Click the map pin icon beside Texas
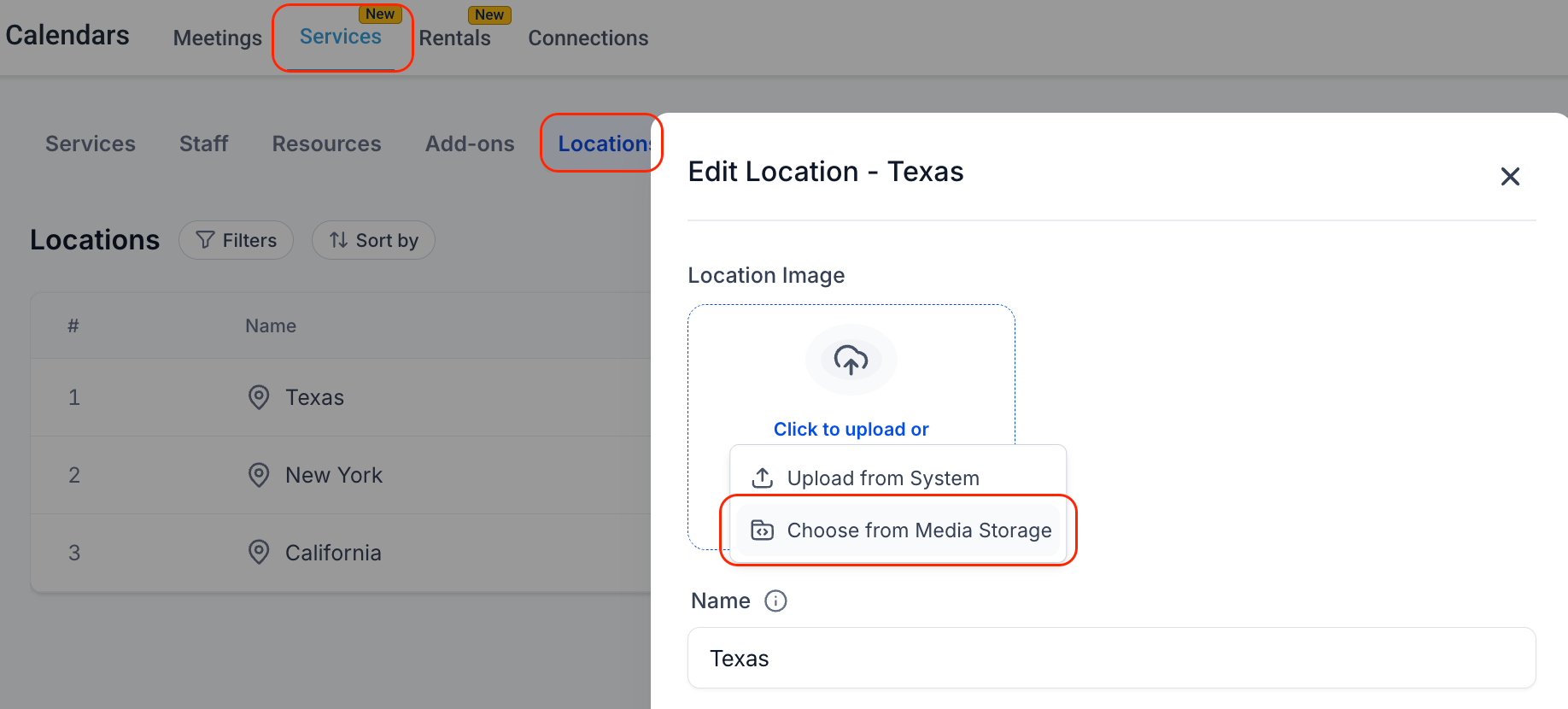 [x=259, y=397]
